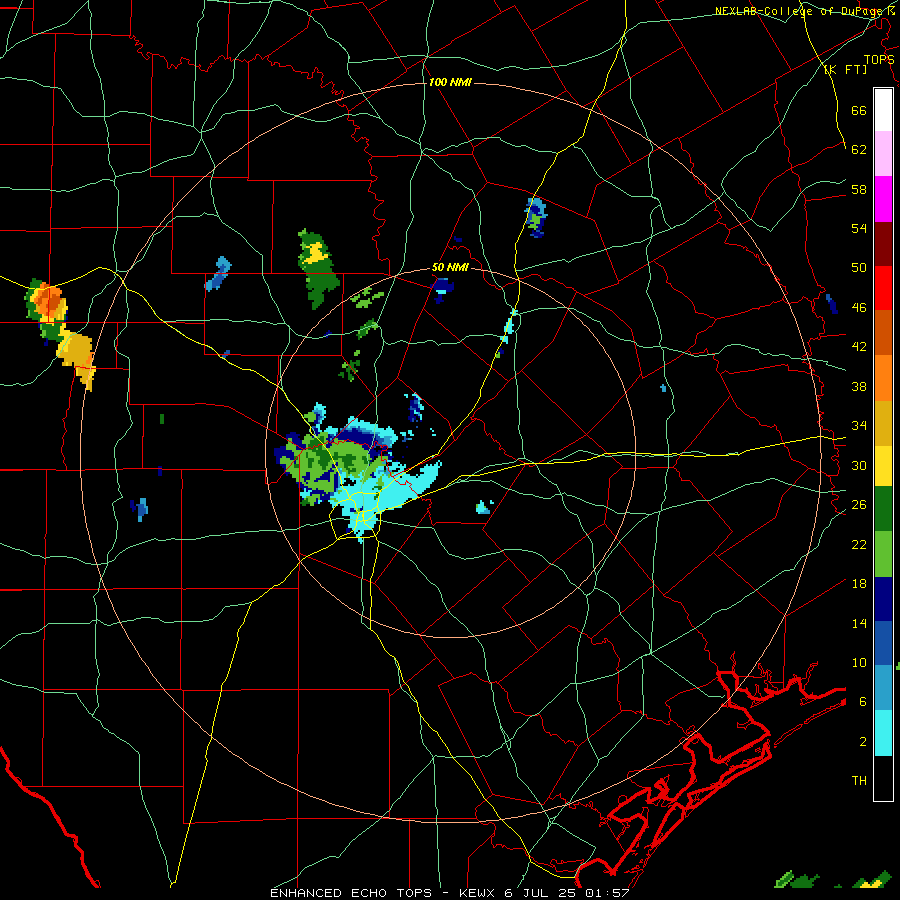Click the 50 legend value
This screenshot has height=900, width=900.
pyautogui.click(x=859, y=267)
